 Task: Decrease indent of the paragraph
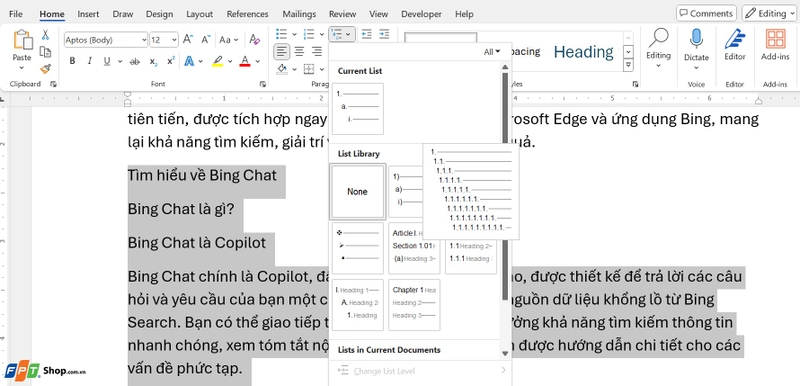tap(366, 34)
